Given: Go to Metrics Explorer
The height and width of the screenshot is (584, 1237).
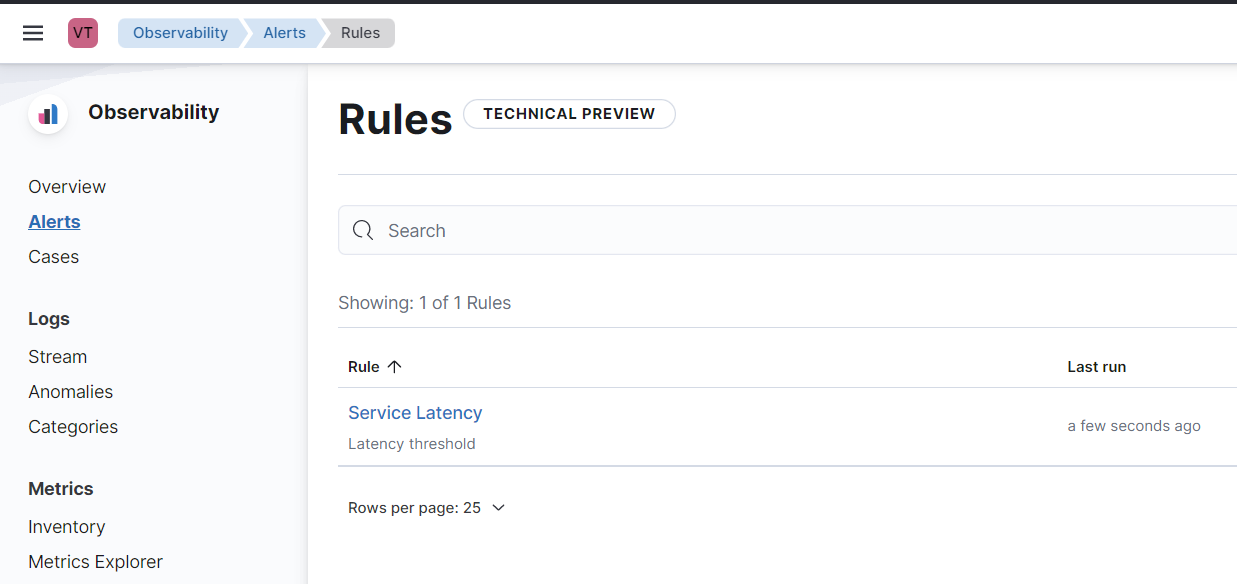Looking at the screenshot, I should tap(95, 561).
